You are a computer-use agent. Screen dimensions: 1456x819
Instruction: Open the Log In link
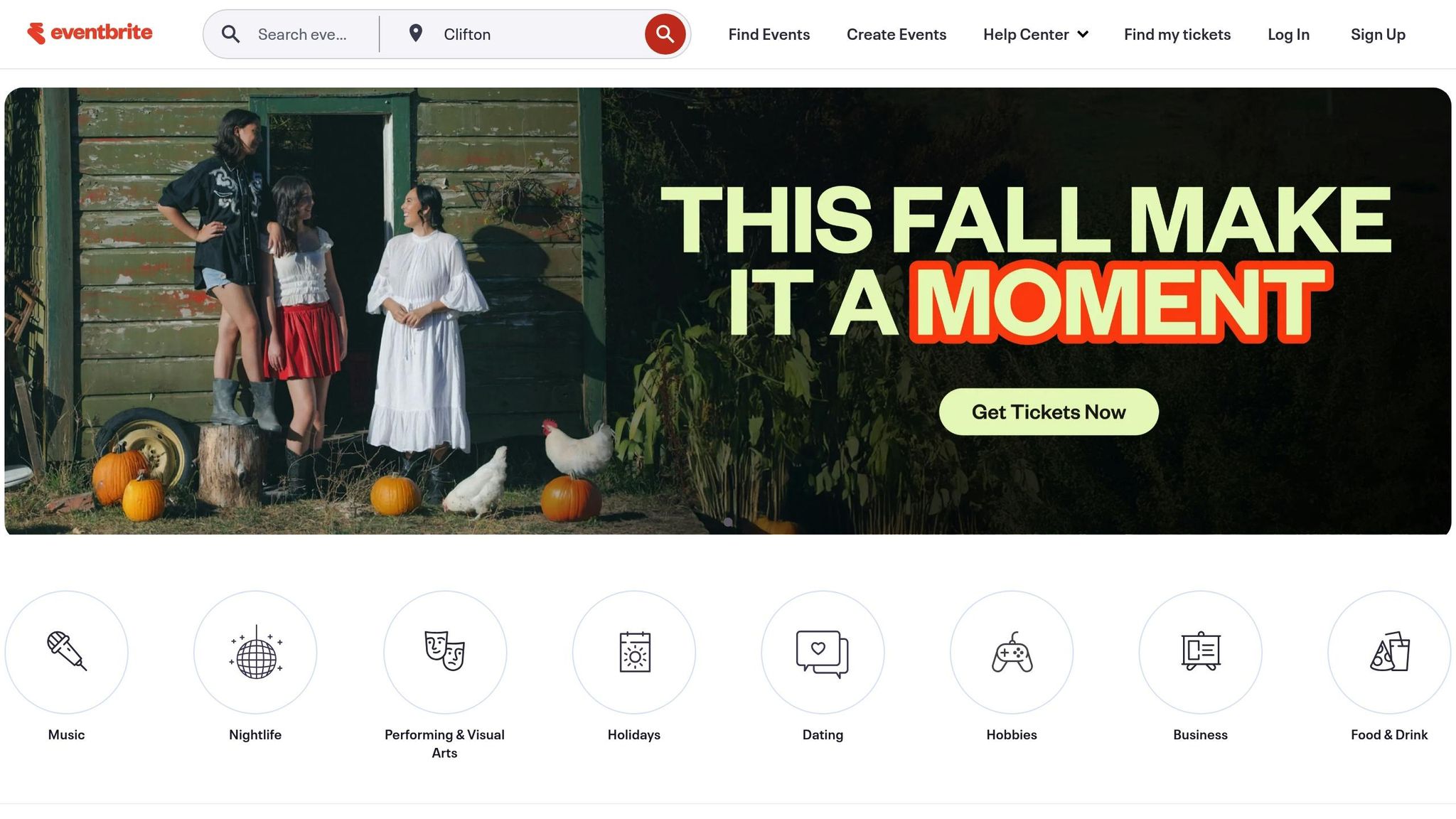pos(1288,34)
